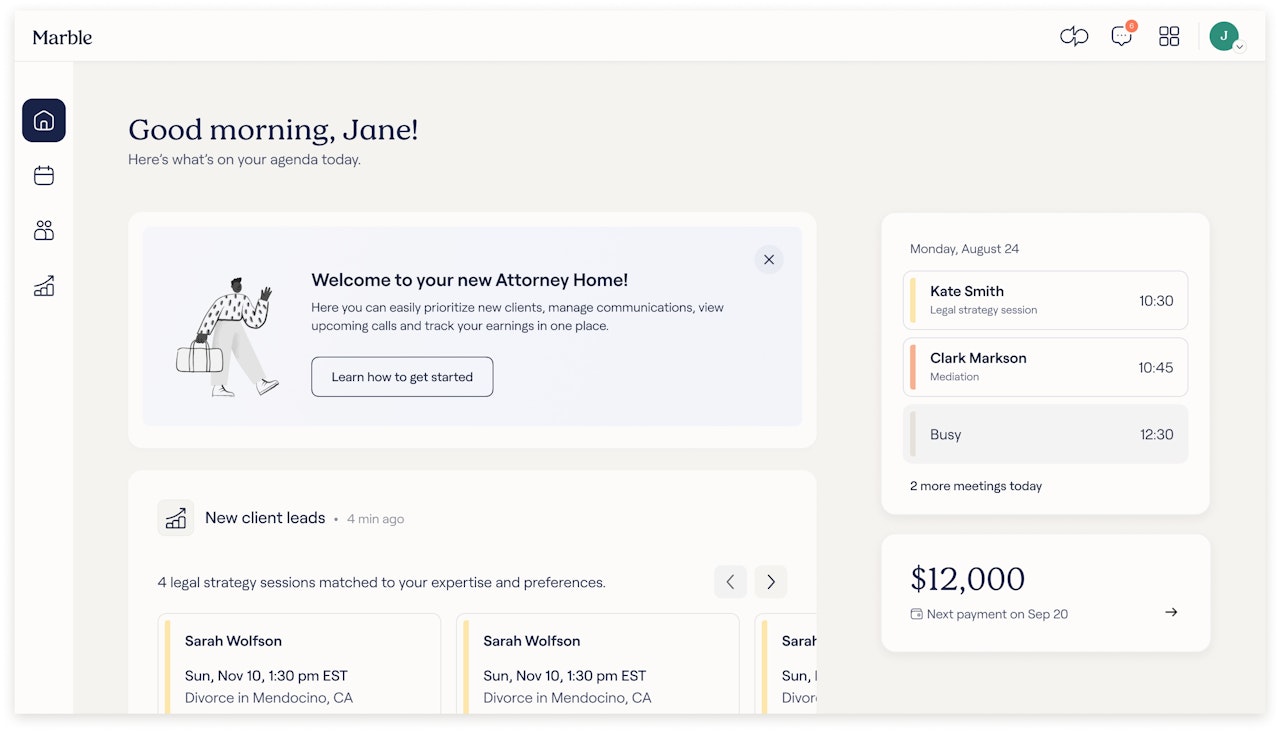Image resolution: width=1280 pixels, height=732 pixels.
Task: Open first Sarah Wolfson lead card
Action: (x=299, y=663)
